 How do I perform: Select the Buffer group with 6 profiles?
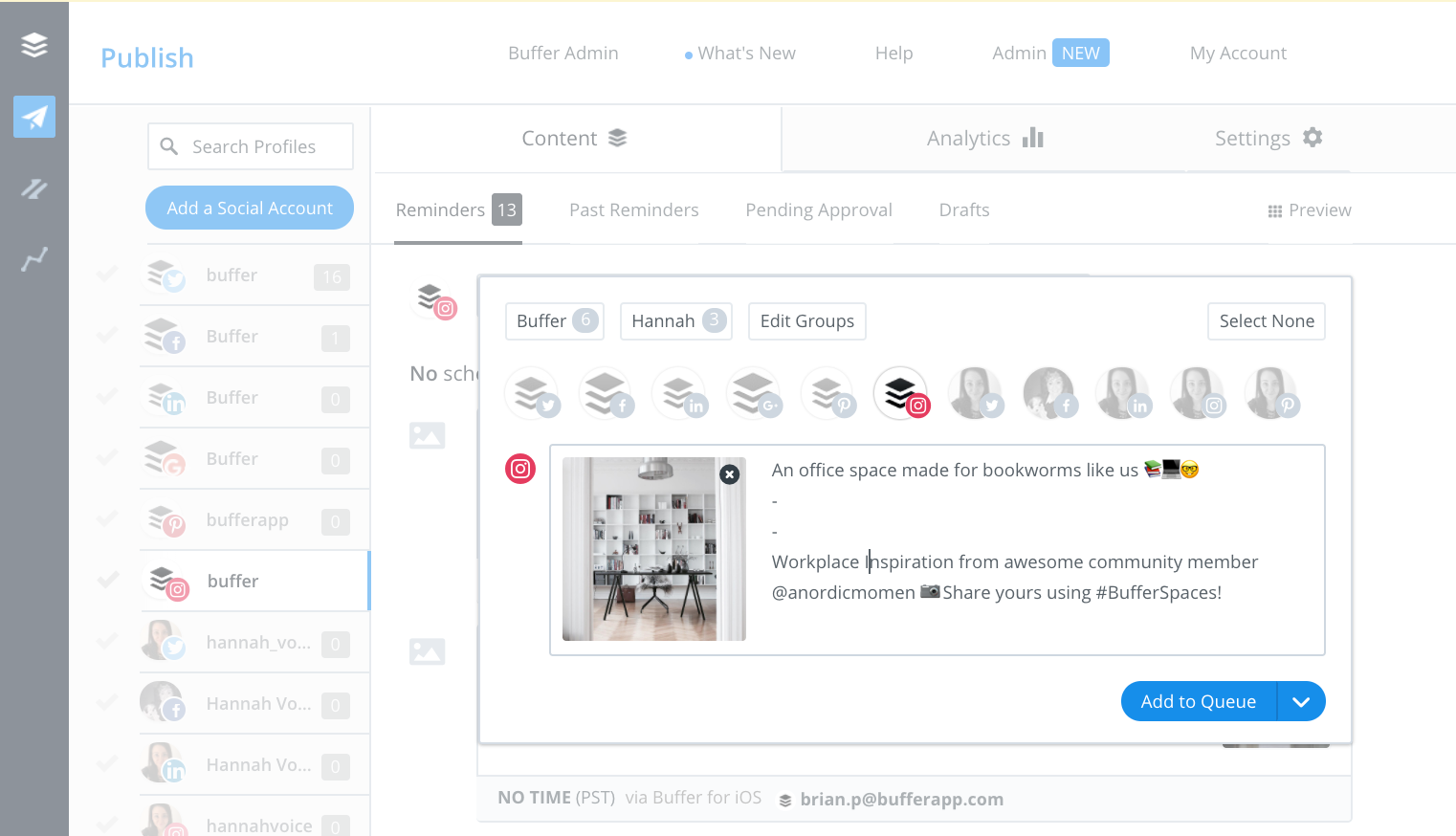tap(555, 321)
